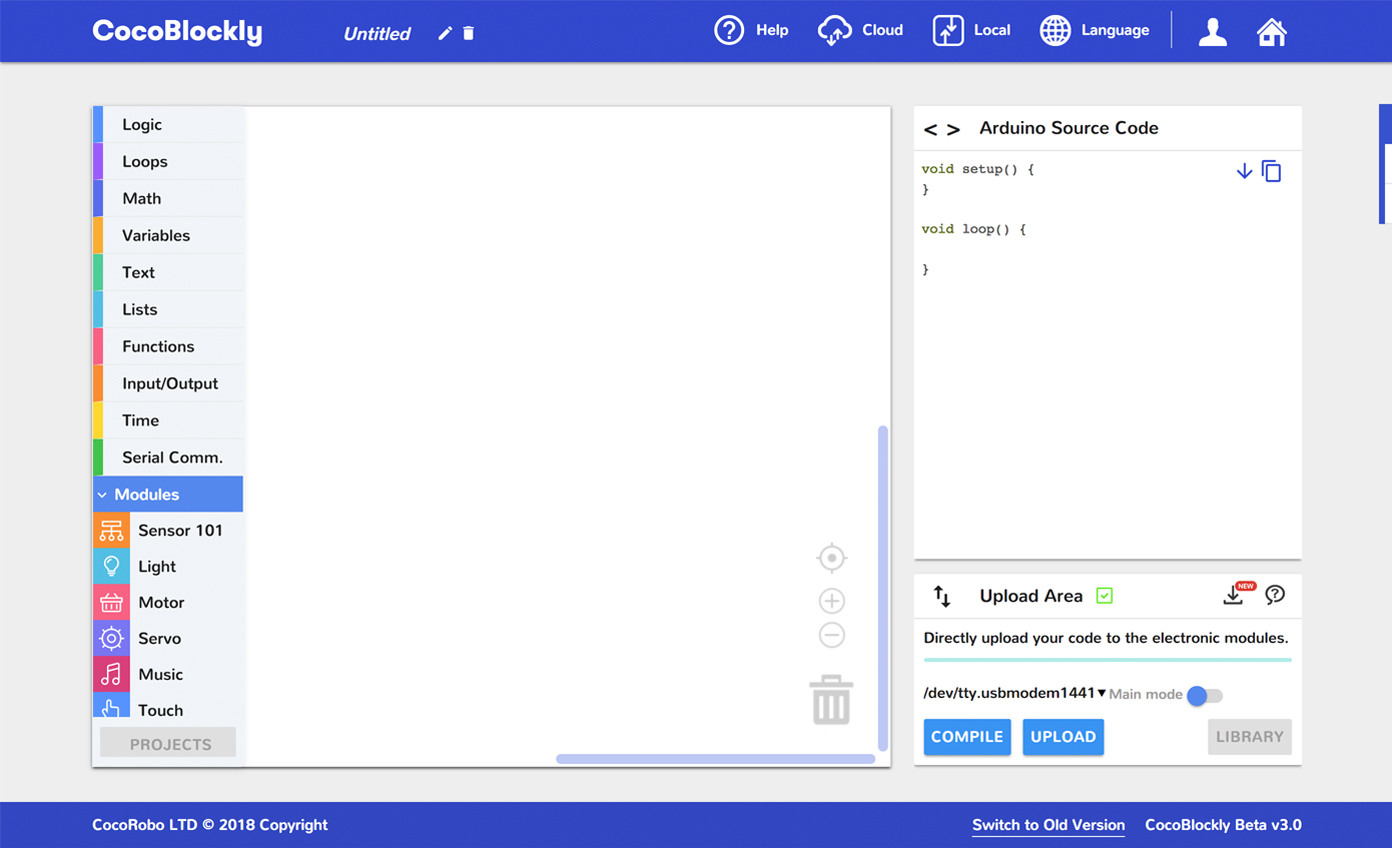Toggle green Upload Area checkbox
Image resolution: width=1392 pixels, height=848 pixels.
coord(1104,596)
